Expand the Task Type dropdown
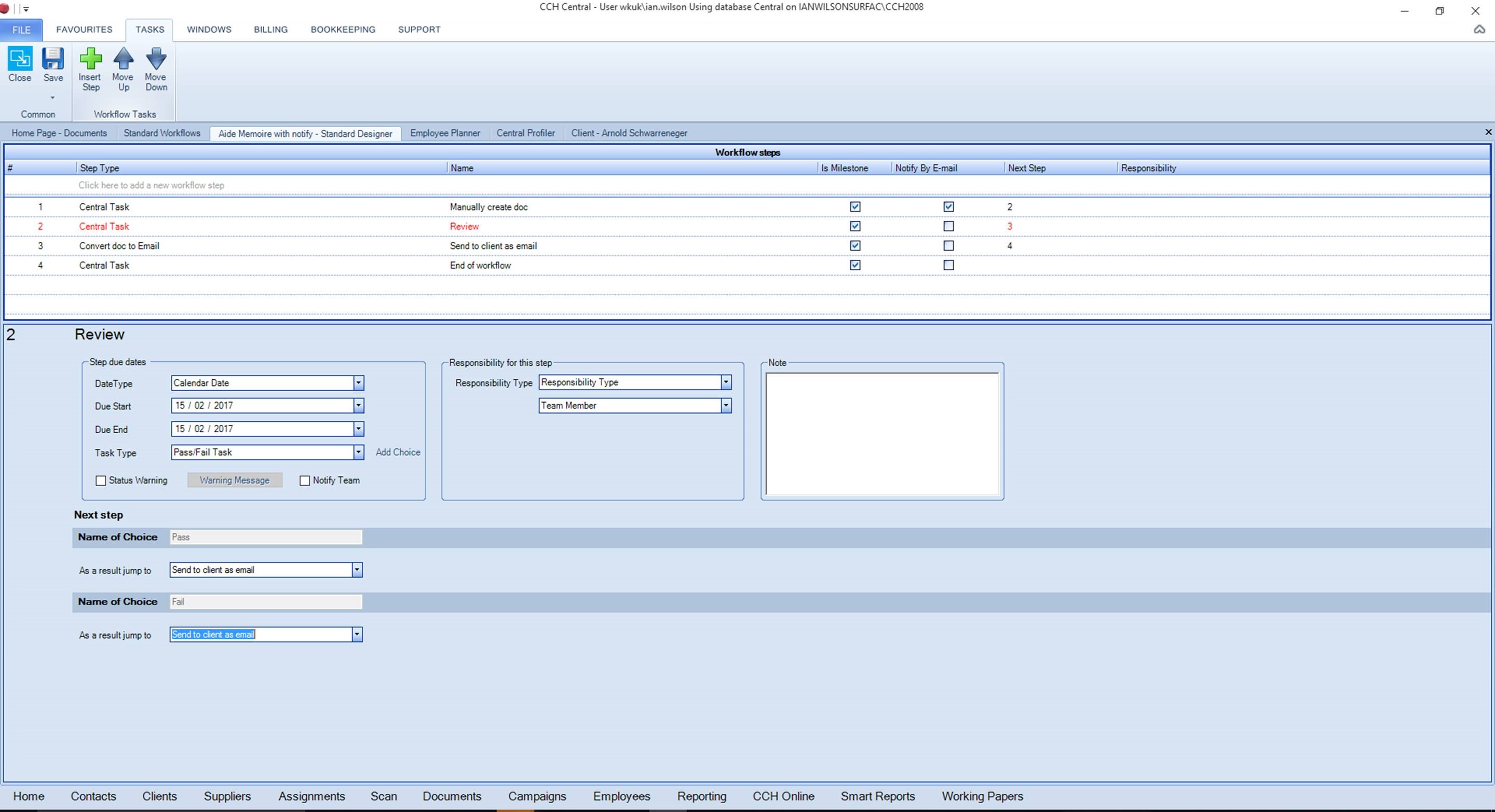 click(x=358, y=452)
